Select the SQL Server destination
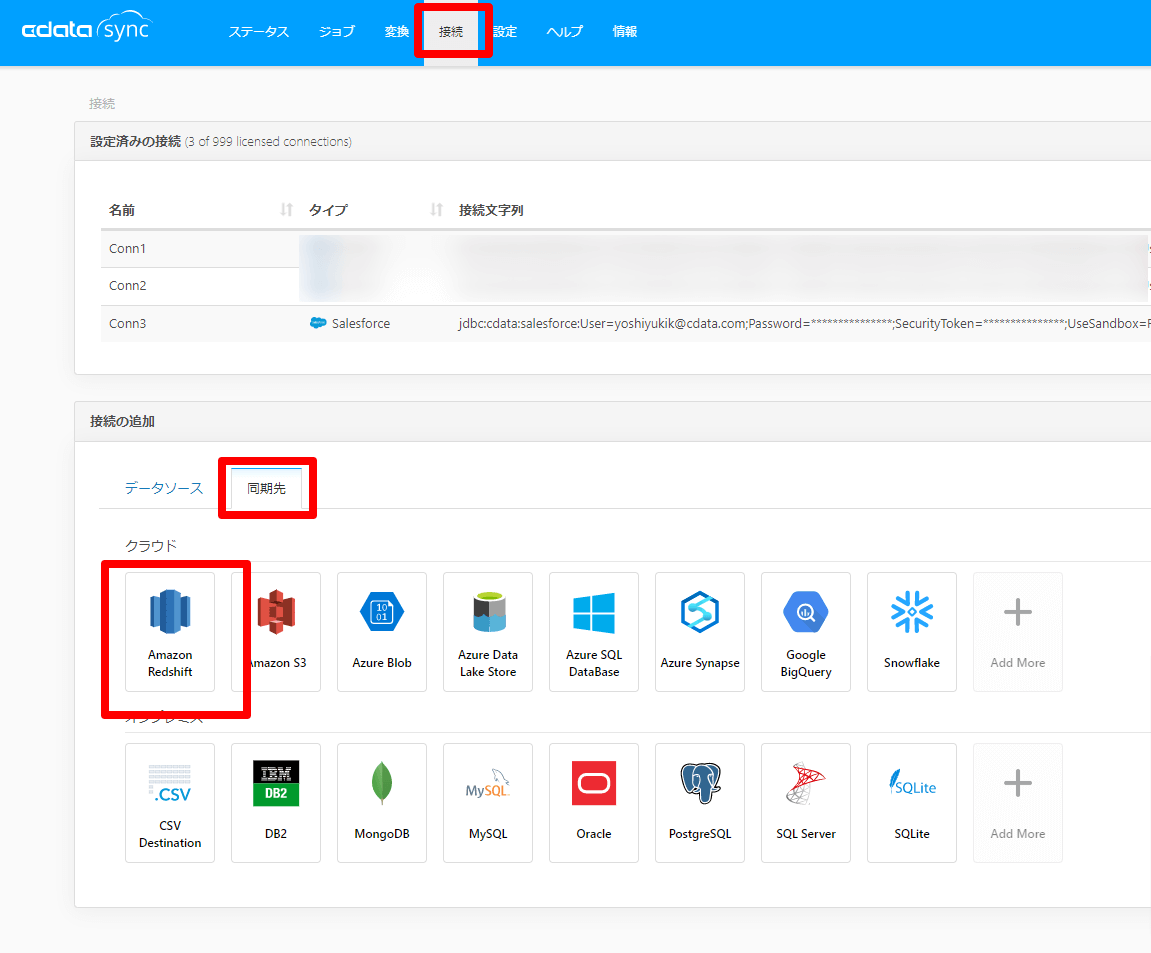 806,802
